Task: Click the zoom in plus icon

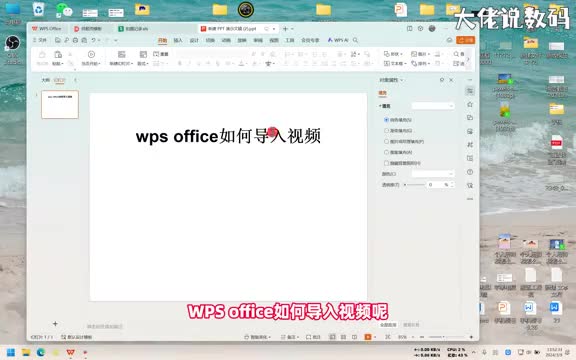Action: tap(471, 337)
